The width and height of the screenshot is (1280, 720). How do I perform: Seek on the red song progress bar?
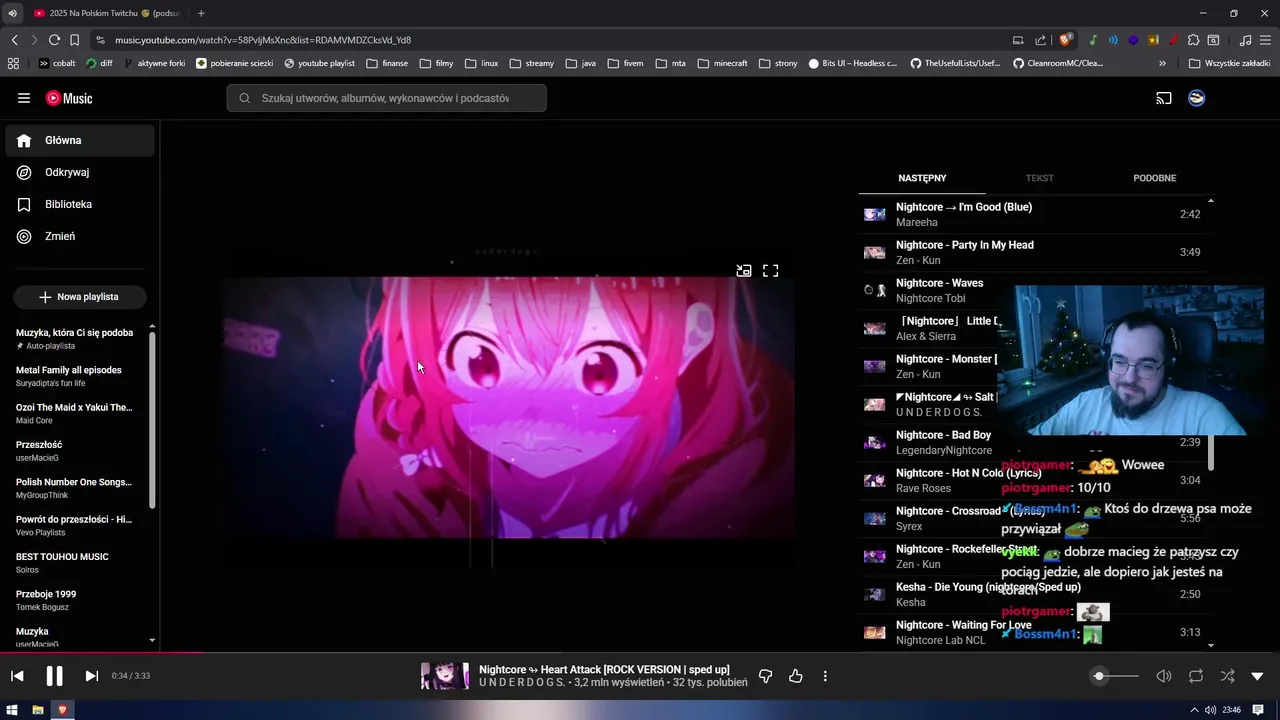[640, 654]
